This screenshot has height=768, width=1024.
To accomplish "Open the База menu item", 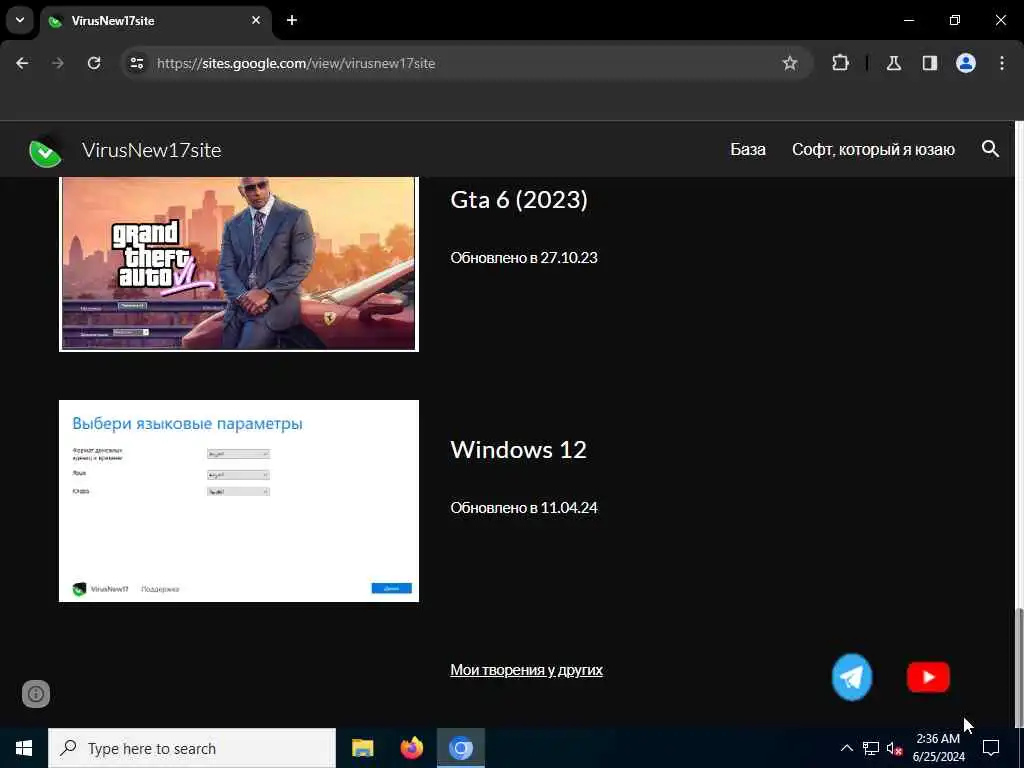I will click(x=748, y=150).
